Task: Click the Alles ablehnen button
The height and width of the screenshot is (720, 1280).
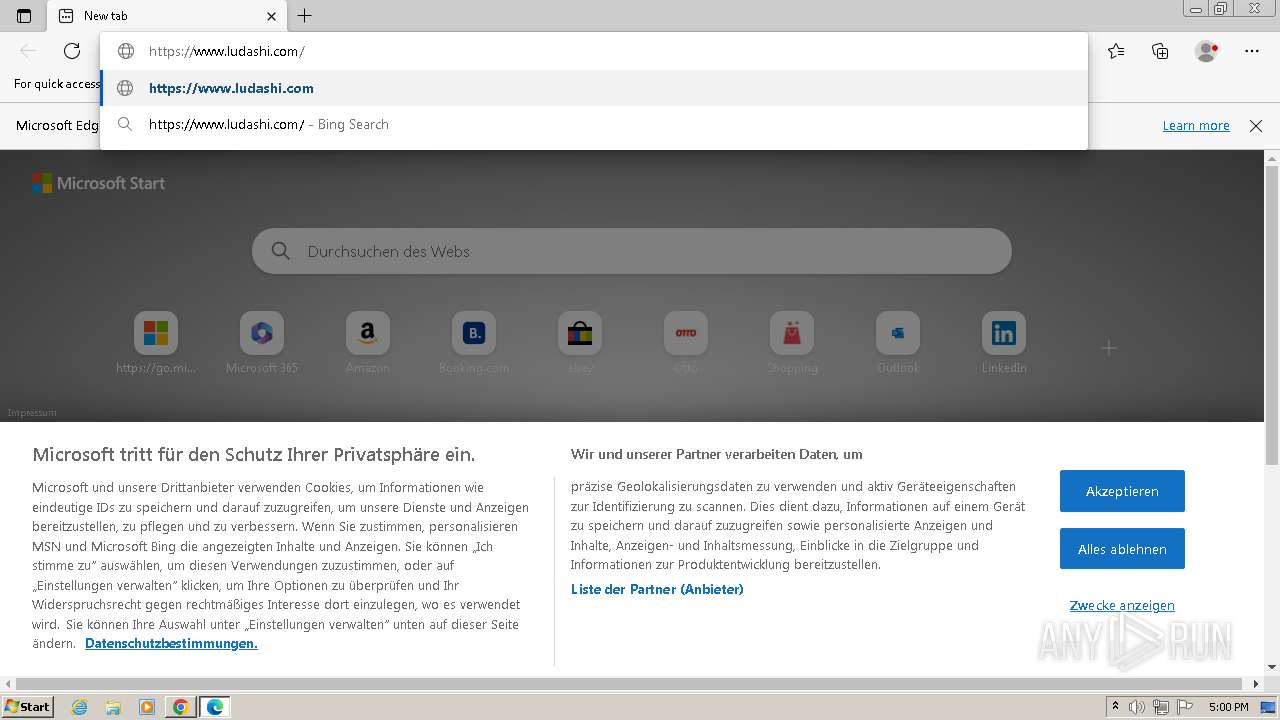Action: tap(1122, 549)
